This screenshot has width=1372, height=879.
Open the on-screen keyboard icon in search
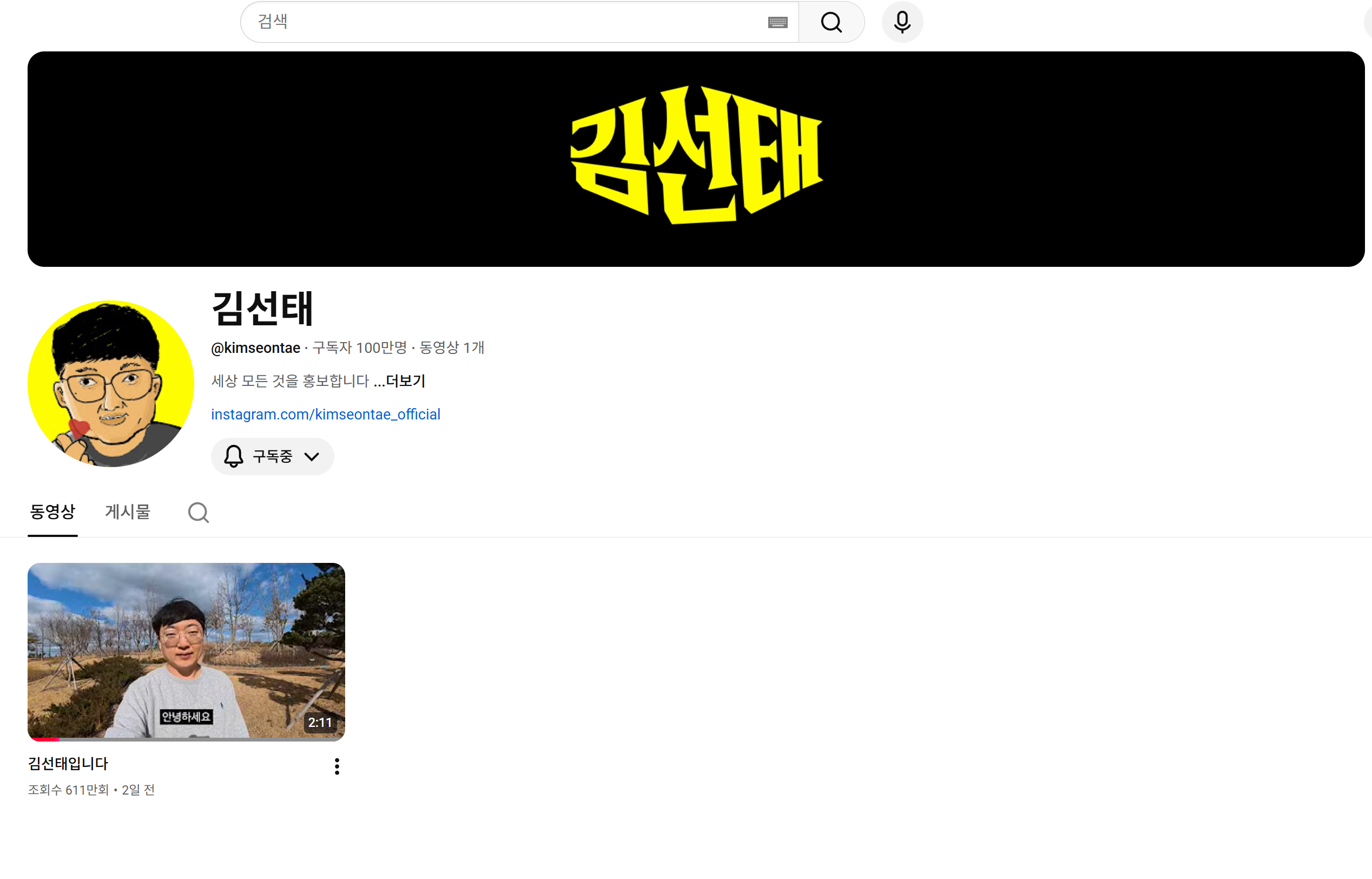tap(777, 22)
